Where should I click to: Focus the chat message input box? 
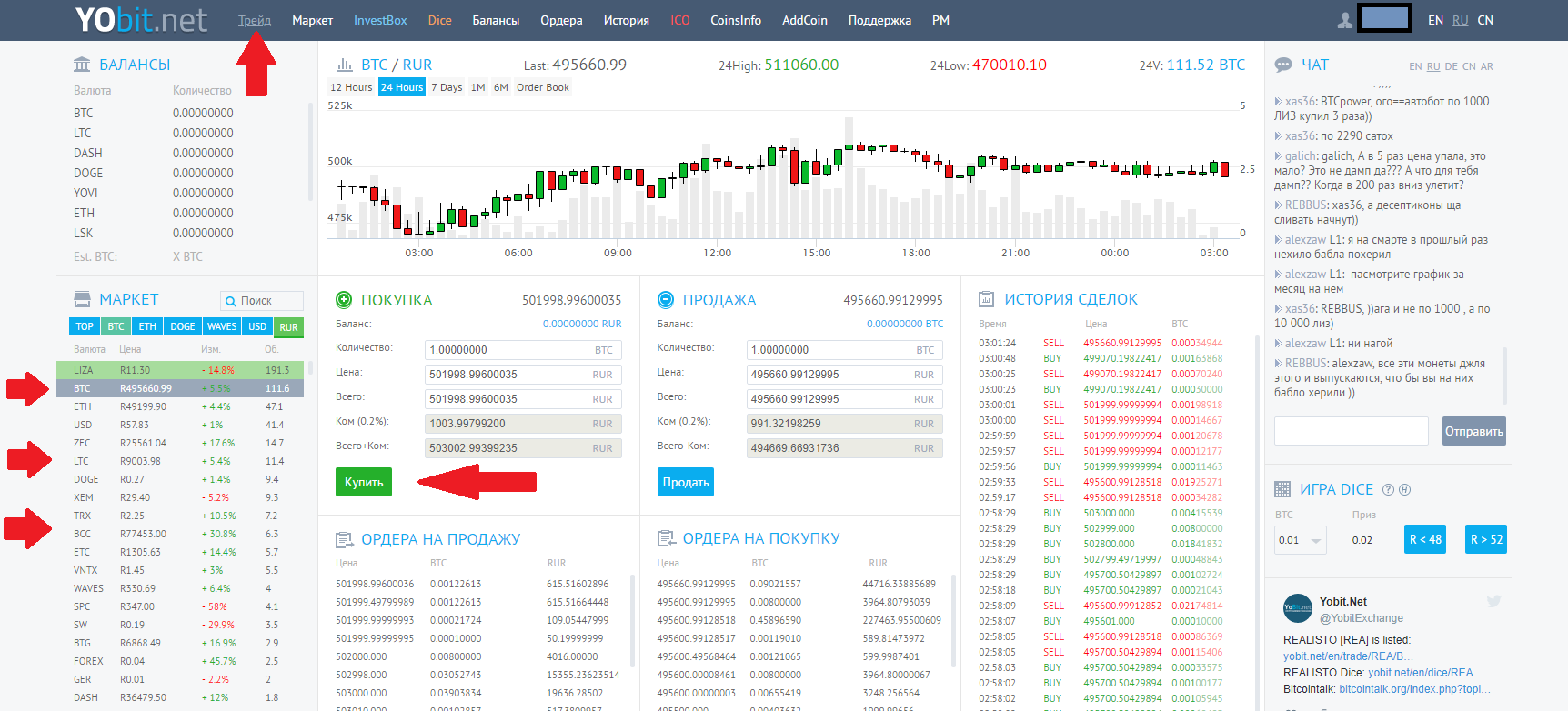pyautogui.click(x=1352, y=431)
